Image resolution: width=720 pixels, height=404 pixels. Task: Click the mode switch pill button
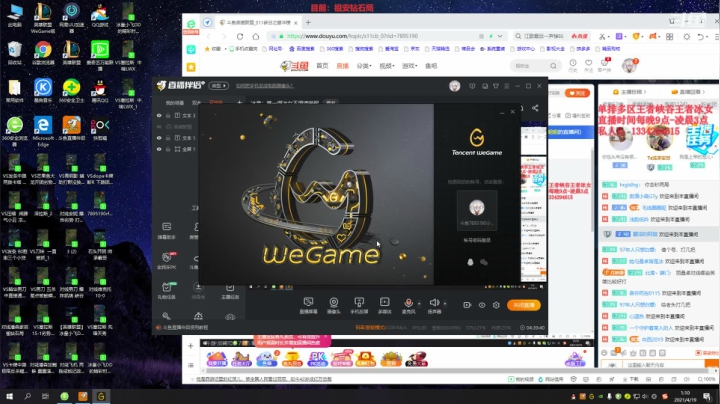219,85
